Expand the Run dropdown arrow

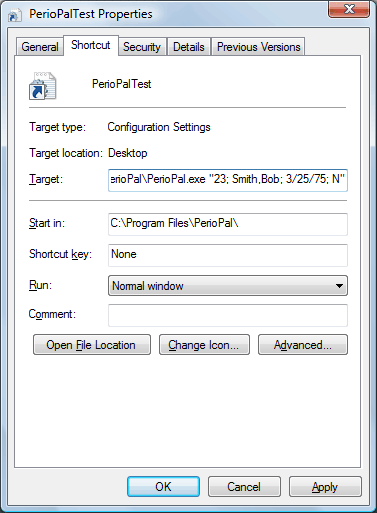[x=339, y=286]
